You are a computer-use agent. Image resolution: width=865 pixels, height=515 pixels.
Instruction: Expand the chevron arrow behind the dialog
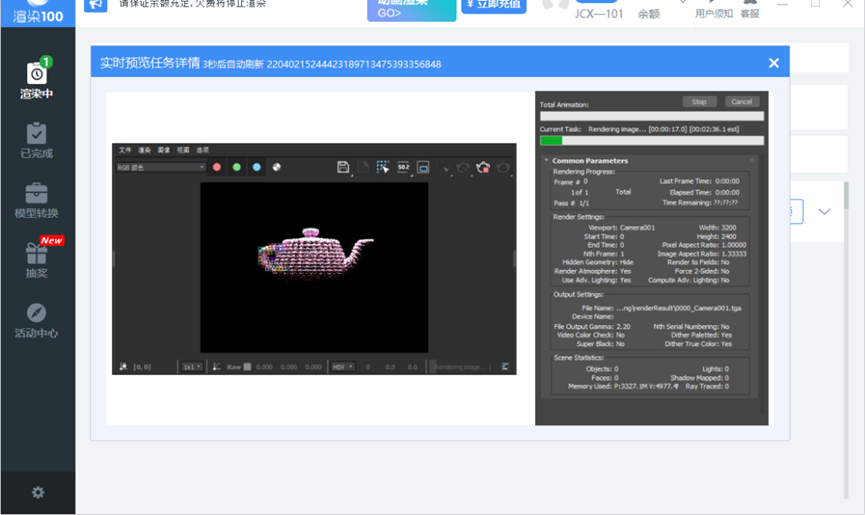[824, 211]
